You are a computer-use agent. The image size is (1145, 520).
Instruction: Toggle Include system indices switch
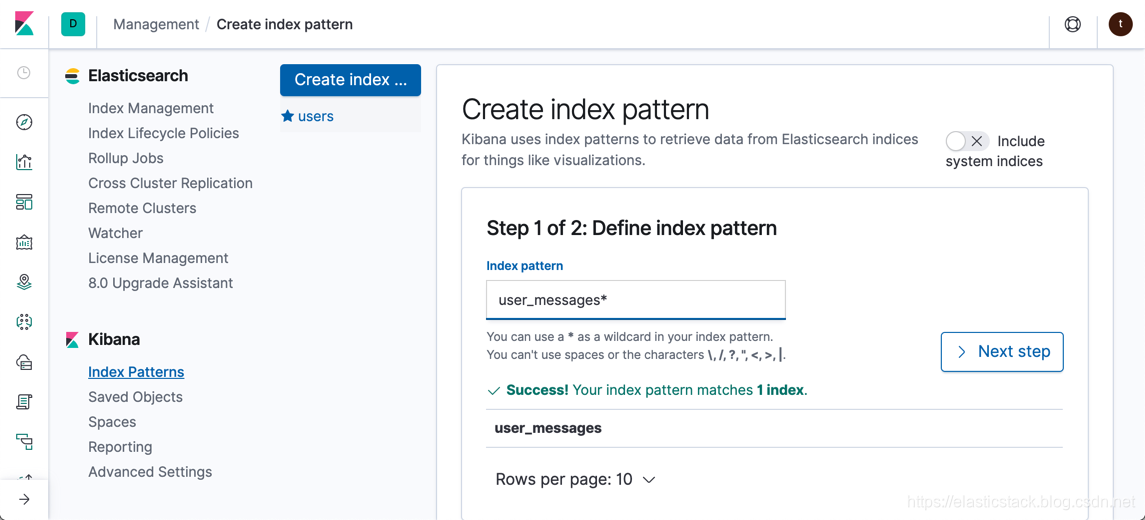[967, 141]
